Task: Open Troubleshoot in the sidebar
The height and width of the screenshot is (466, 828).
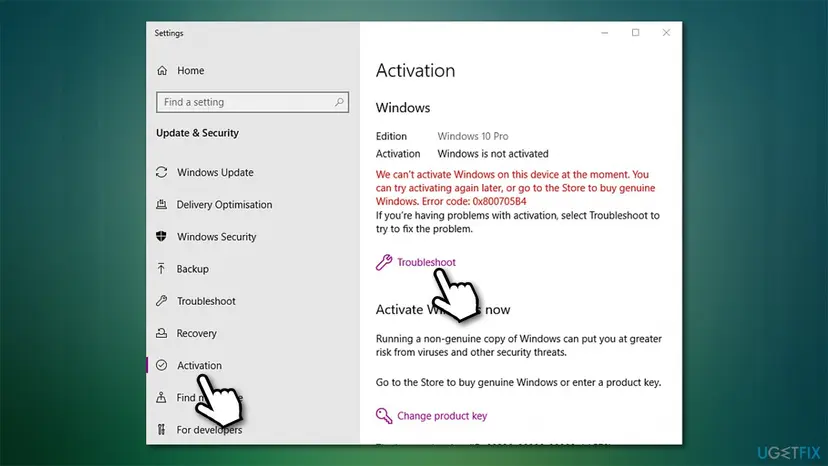Action: coord(206,301)
